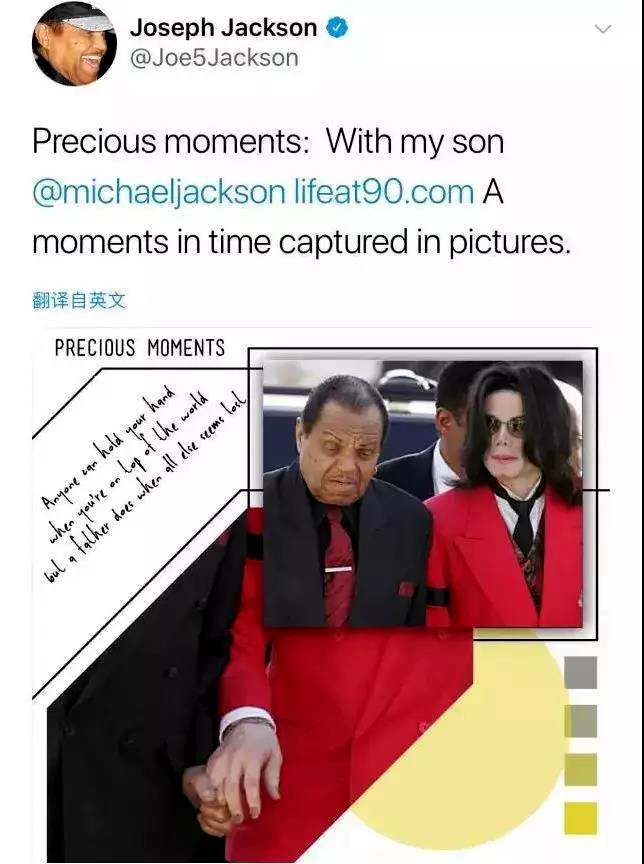Follow the lifeat90.com link
644x864 pixels.
[384, 192]
